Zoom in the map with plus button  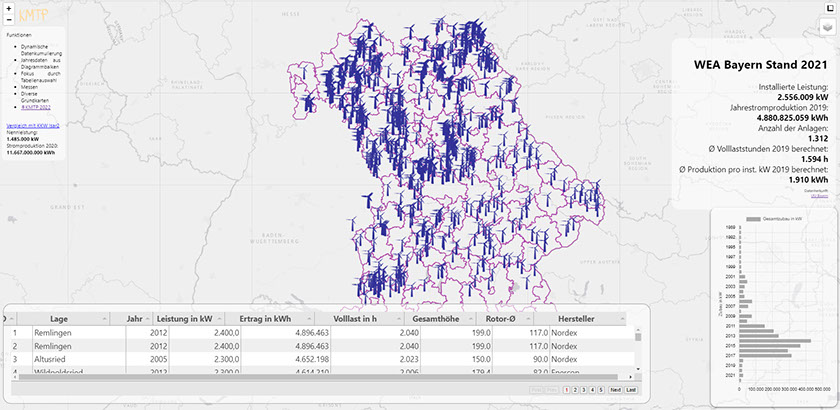(9, 9)
